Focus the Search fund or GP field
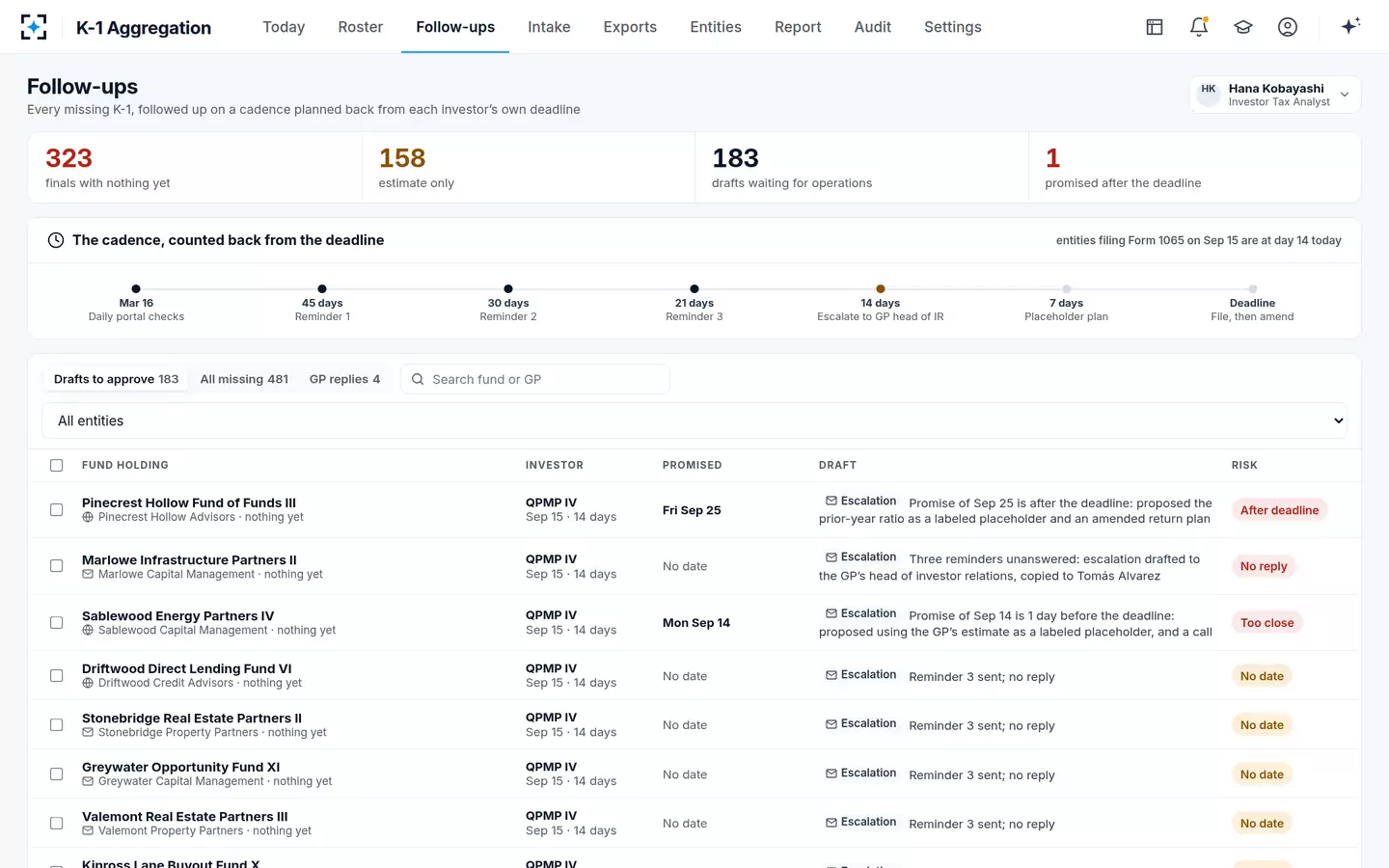Image resolution: width=1389 pixels, height=868 pixels. click(535, 379)
